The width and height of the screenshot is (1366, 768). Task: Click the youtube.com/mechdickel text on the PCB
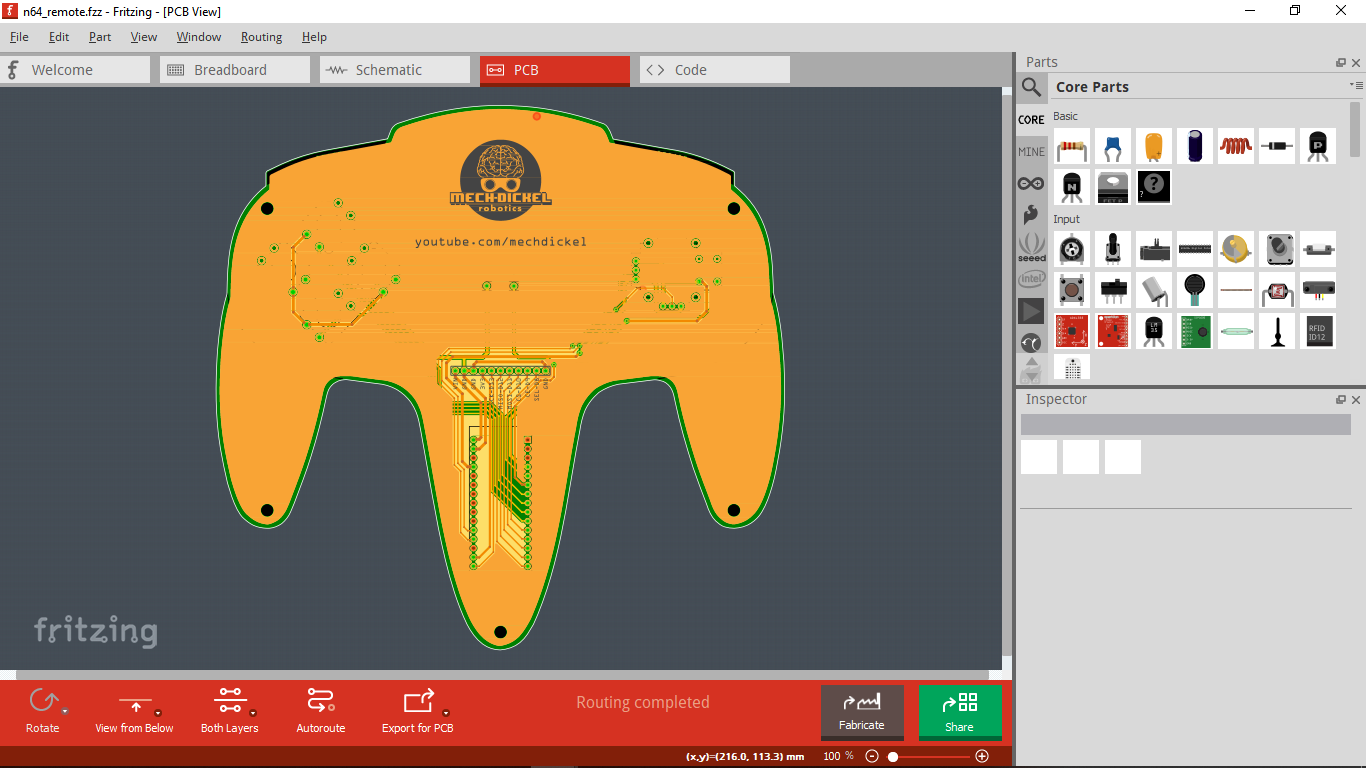[501, 242]
